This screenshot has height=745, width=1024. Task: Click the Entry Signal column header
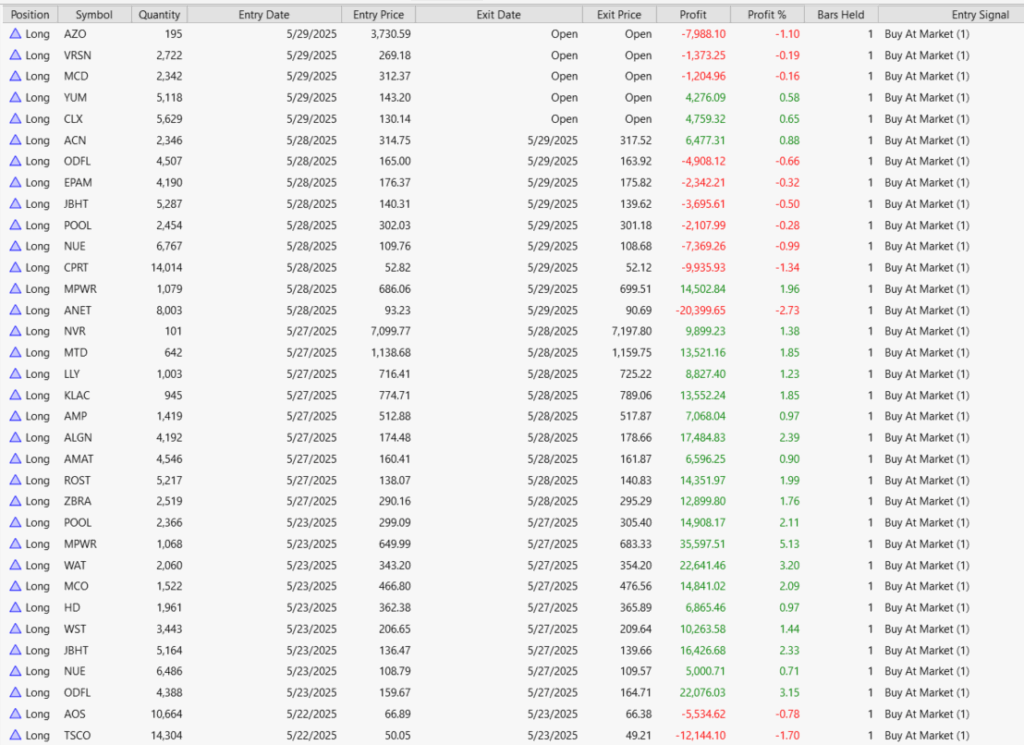pos(950,15)
